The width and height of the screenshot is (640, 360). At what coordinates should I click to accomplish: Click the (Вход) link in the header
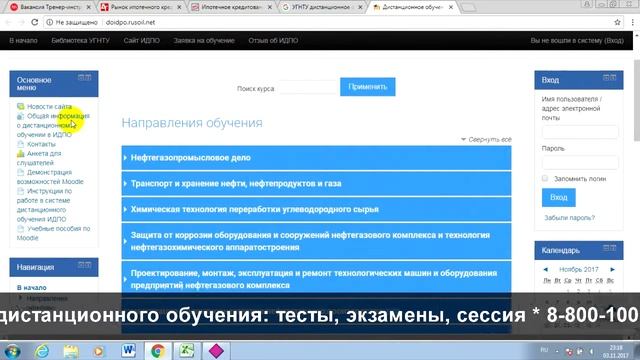614,40
